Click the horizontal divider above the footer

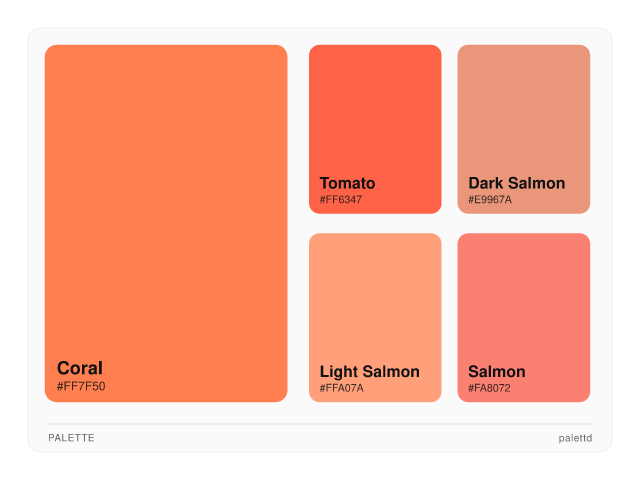[x=320, y=424]
